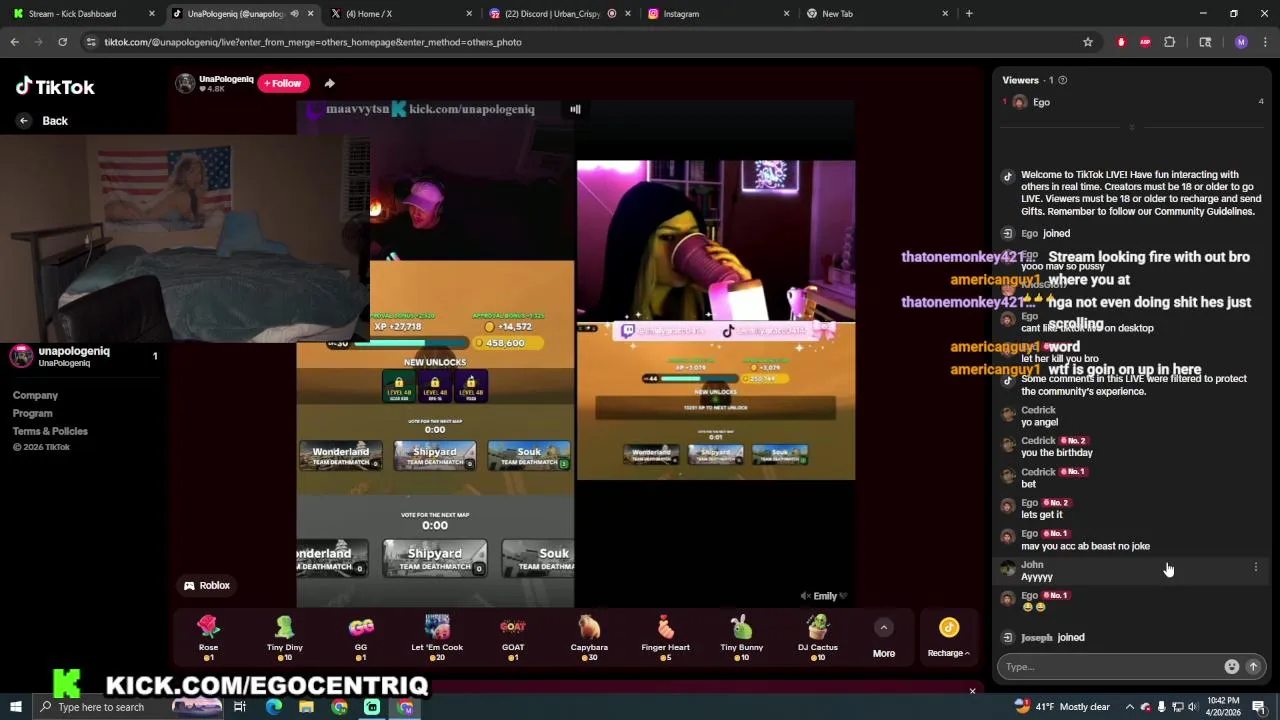Viewport: 1280px width, 720px height.
Task: Switch to Stream - Kick Dashboard tab
Action: point(84,13)
